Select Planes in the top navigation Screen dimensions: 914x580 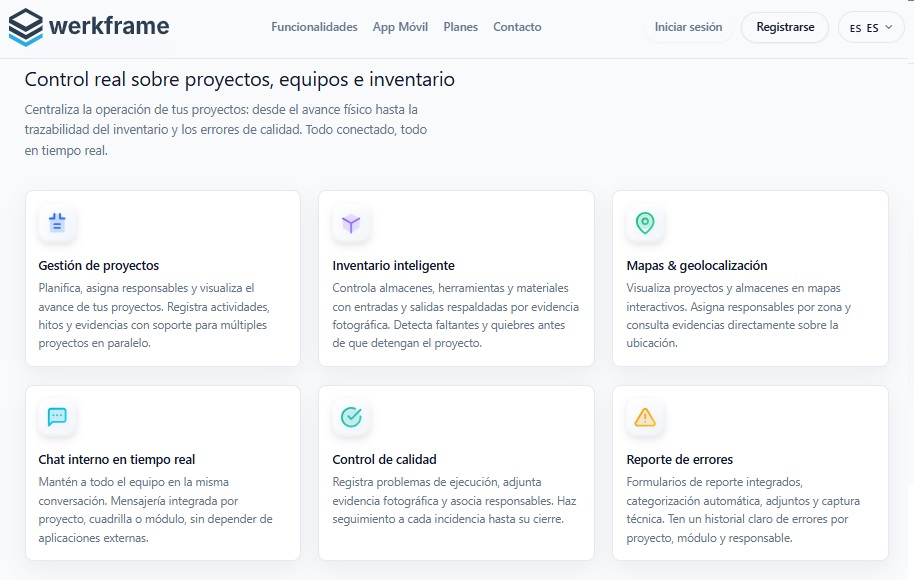460,28
